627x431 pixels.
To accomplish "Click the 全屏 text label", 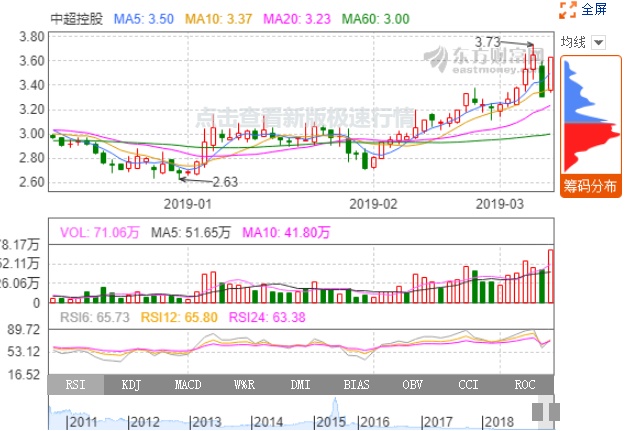I will tap(594, 10).
